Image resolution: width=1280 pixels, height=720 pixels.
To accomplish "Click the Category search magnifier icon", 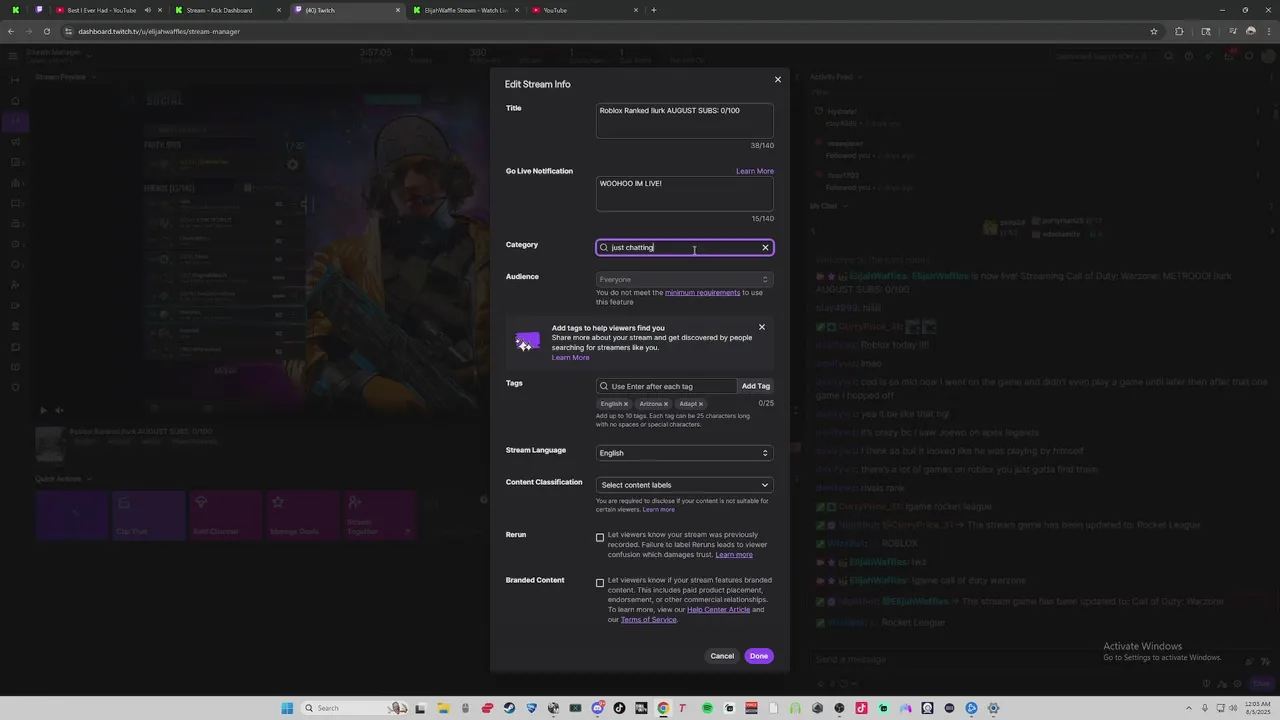I will point(604,247).
